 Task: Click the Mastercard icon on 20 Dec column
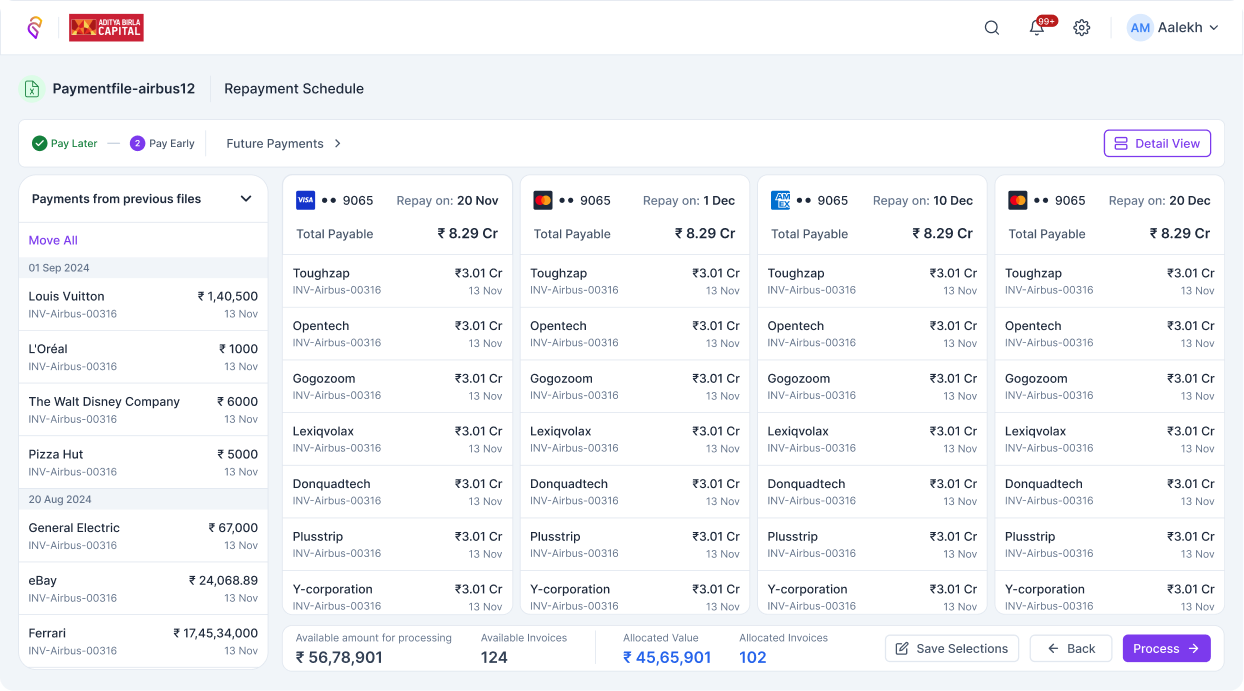coord(1018,200)
